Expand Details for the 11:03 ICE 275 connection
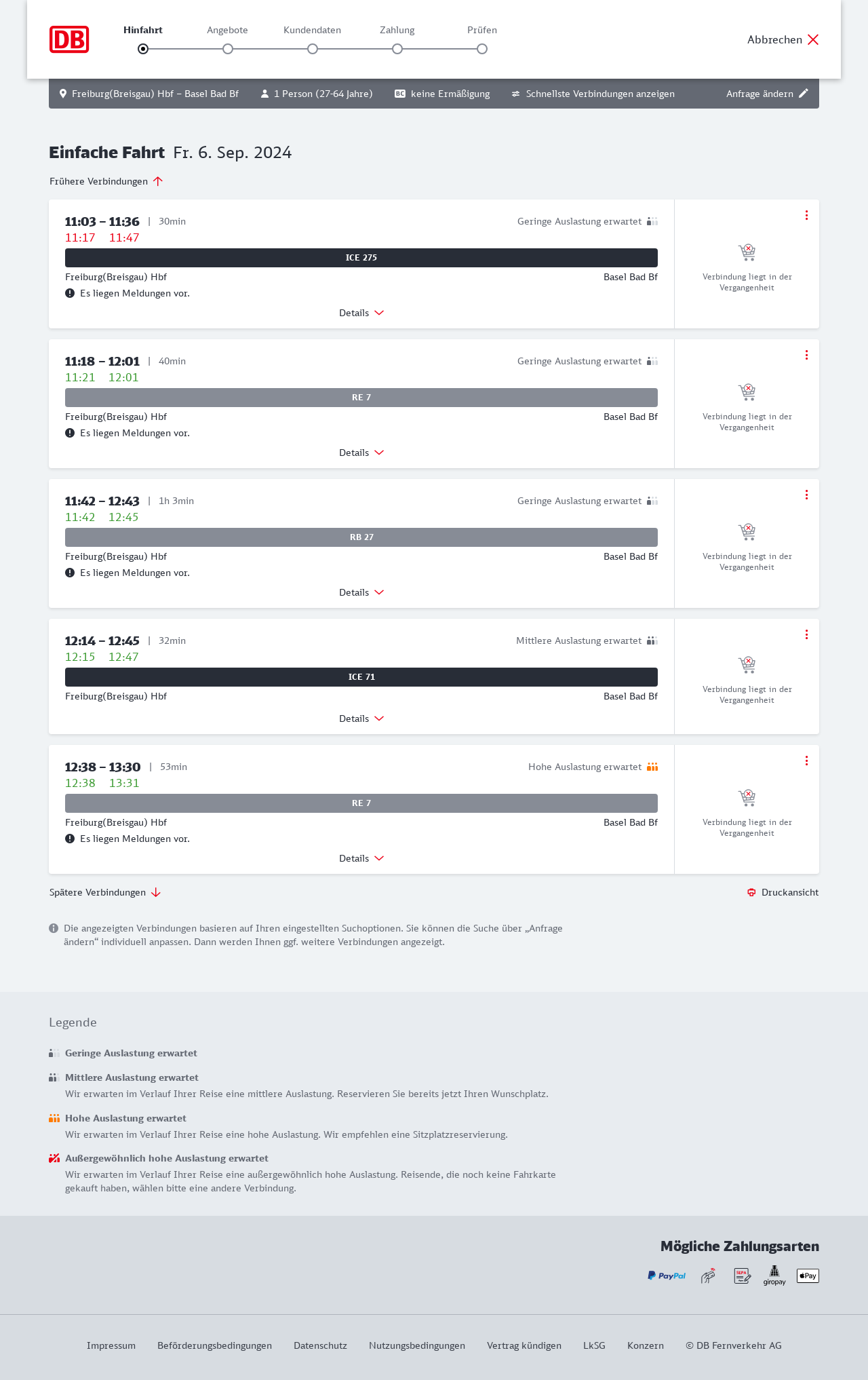Viewport: 868px width, 1380px height. 361,313
